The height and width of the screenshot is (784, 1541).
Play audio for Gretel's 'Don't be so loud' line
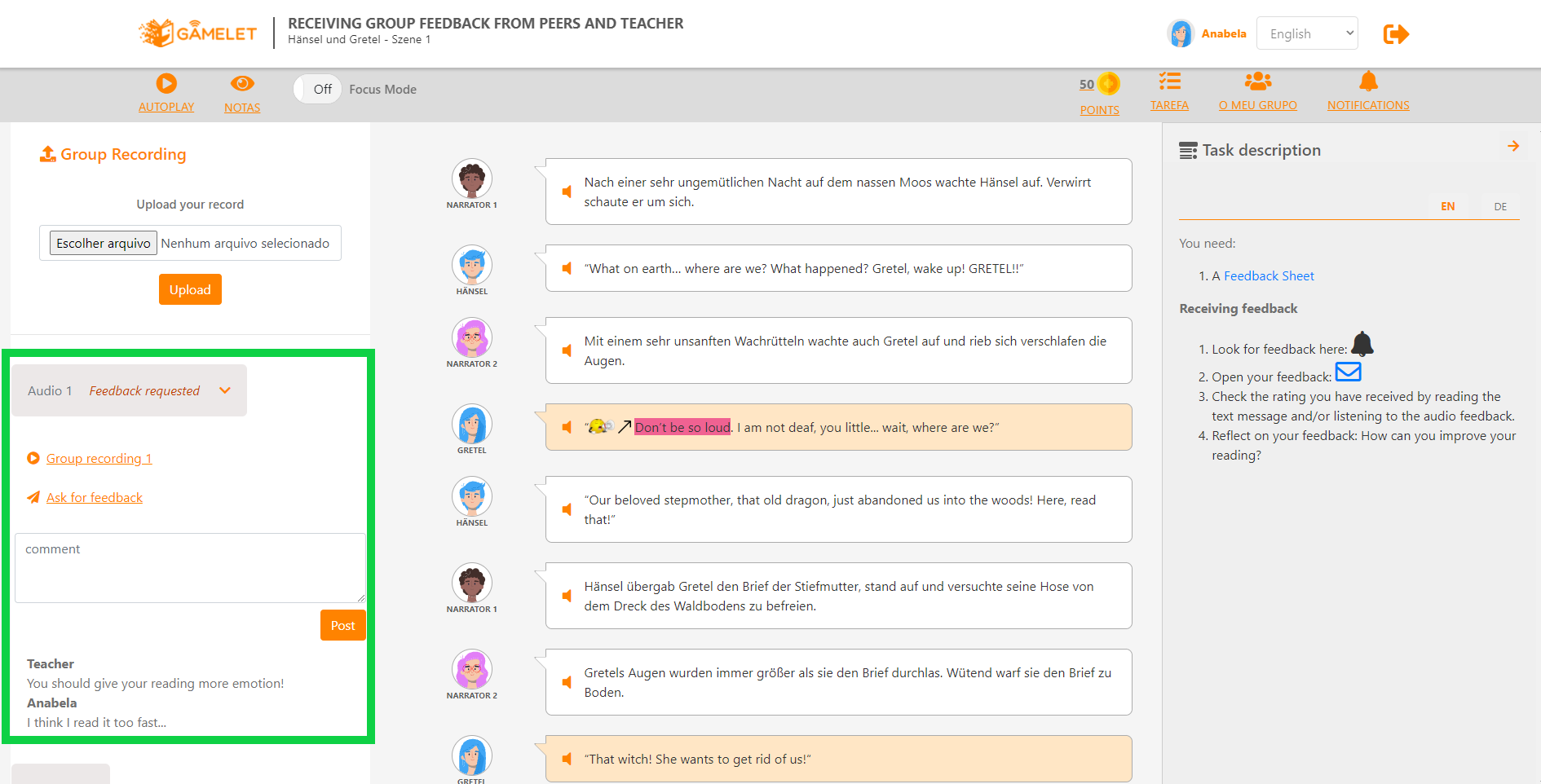coord(567,427)
